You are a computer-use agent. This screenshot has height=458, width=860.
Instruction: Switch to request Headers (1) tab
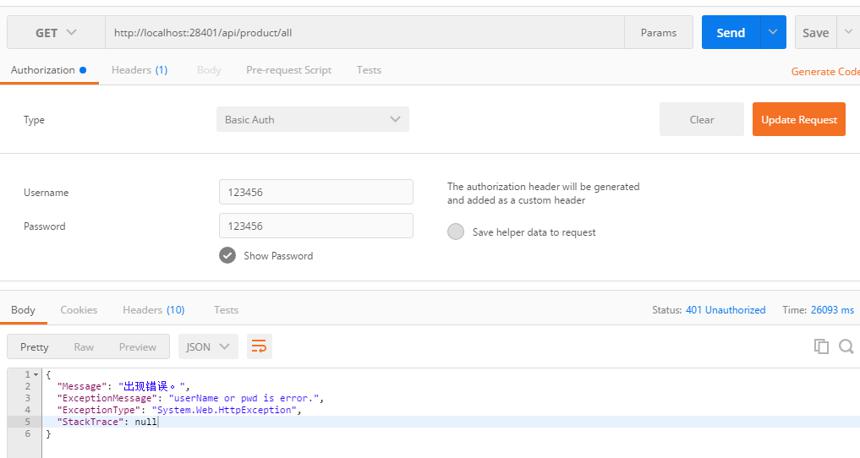point(139,70)
